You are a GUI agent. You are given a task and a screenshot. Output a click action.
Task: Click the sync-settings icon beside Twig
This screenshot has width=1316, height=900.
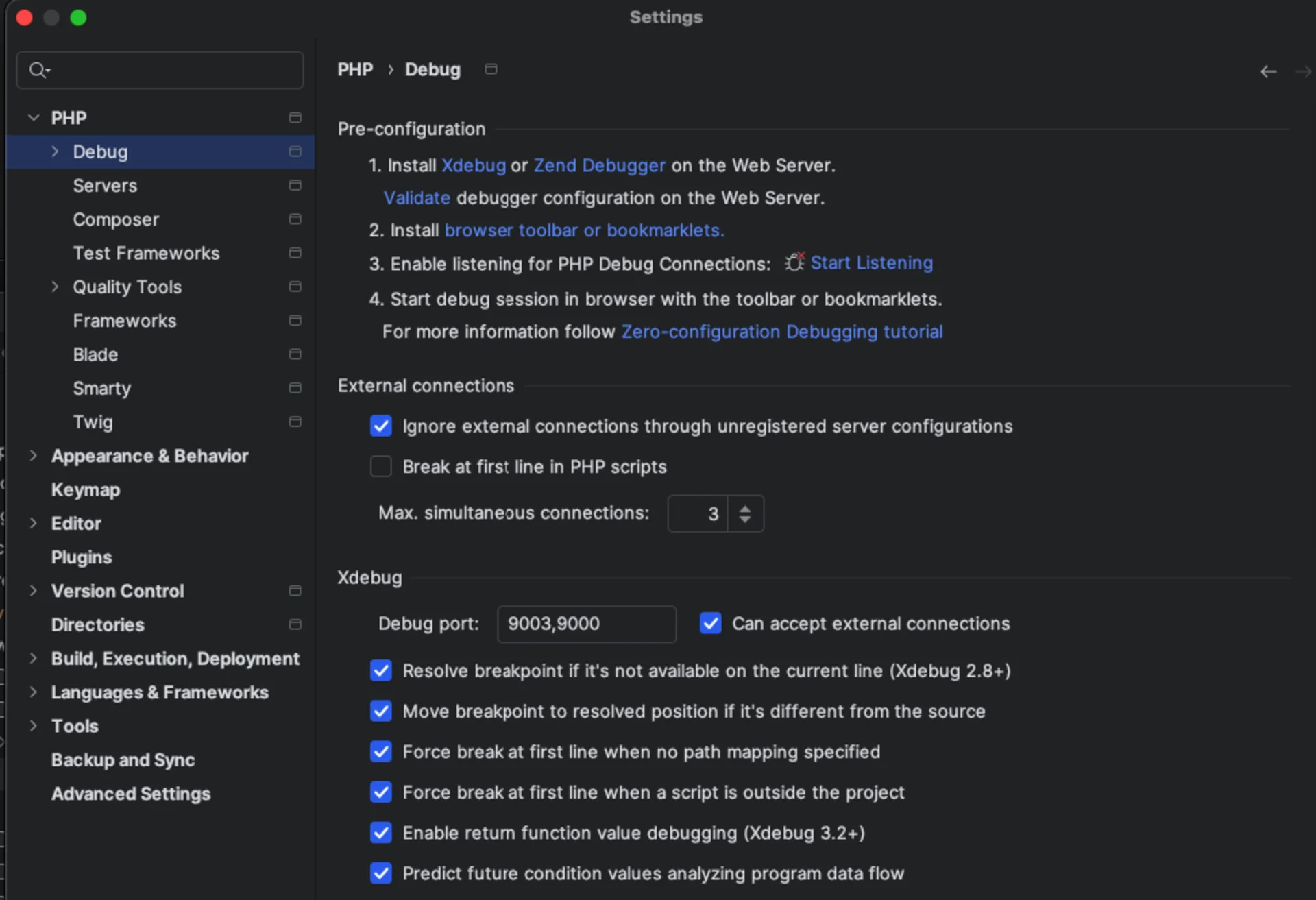(294, 422)
